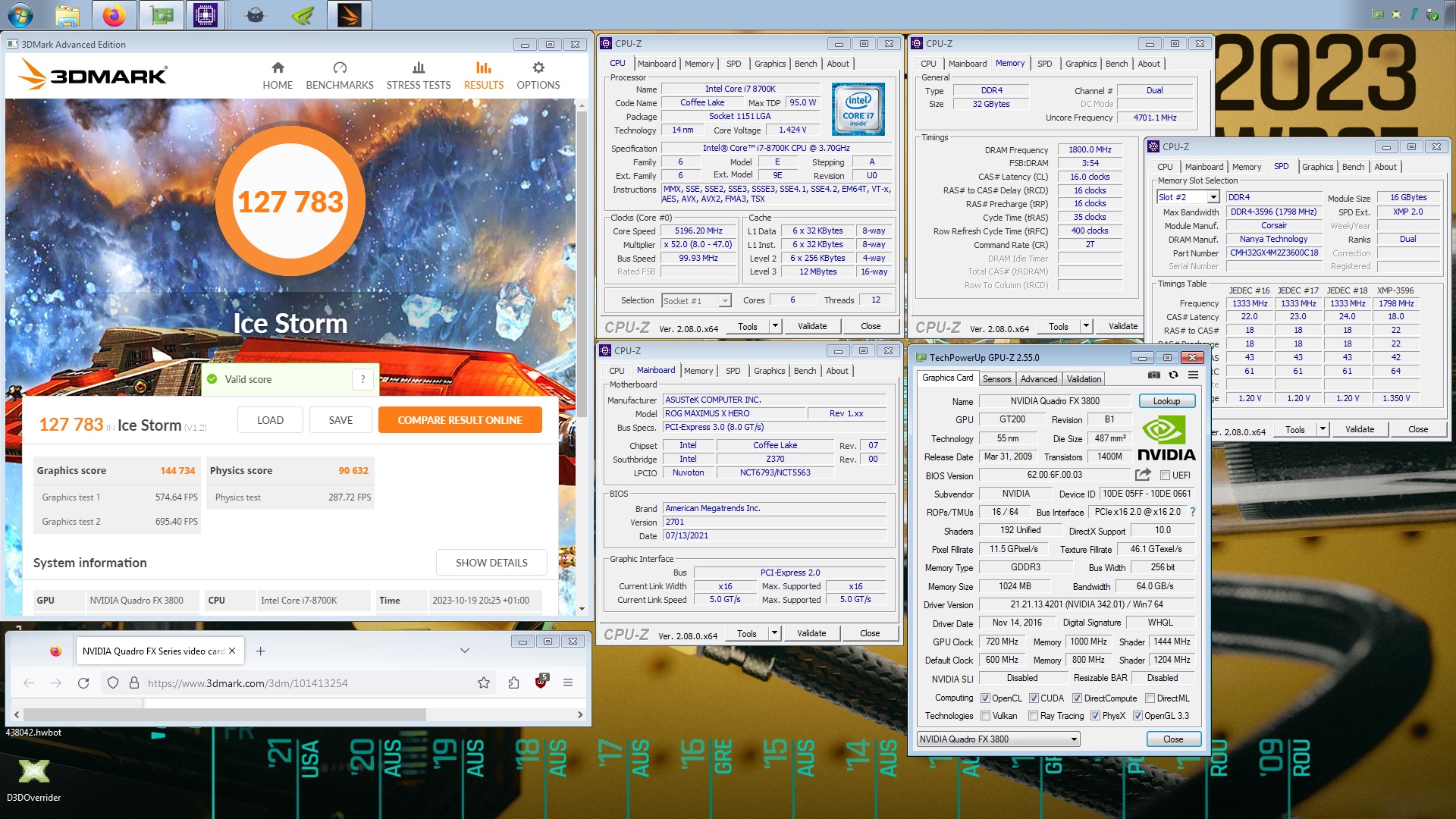Image resolution: width=1456 pixels, height=819 pixels.
Task: Refresh GPU-Z data with the refresh icon
Action: pos(1173,375)
